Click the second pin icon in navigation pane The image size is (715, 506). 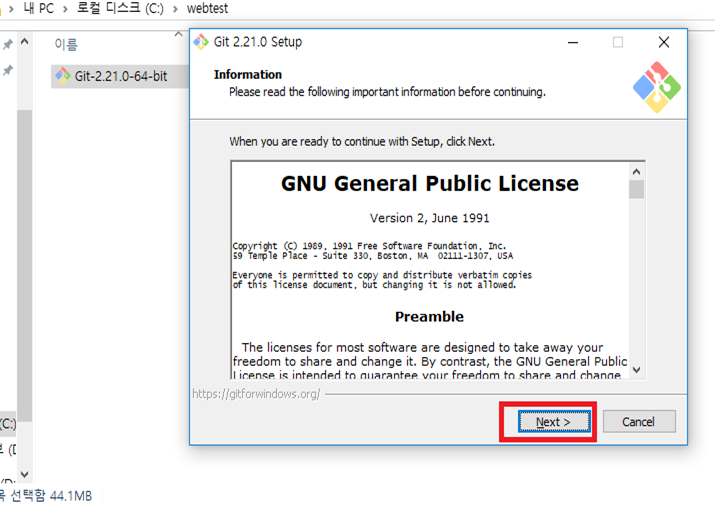8,70
